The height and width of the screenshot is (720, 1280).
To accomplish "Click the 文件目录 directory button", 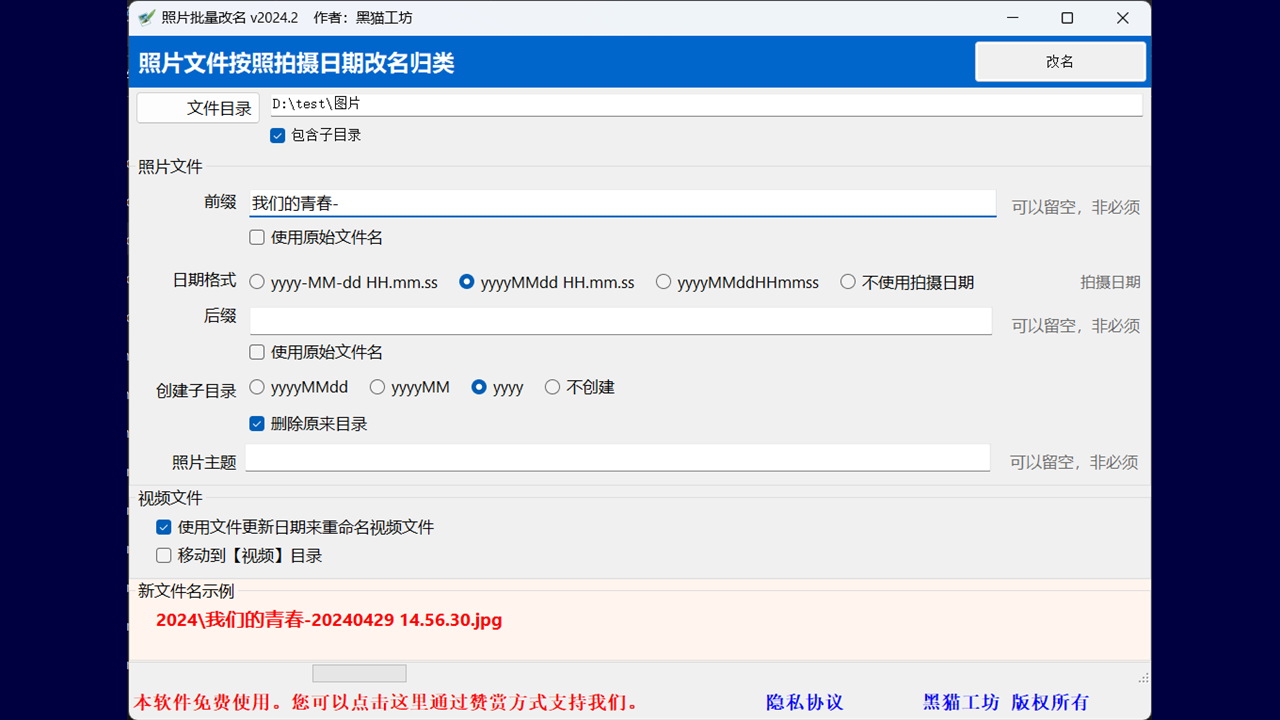I will click(197, 107).
